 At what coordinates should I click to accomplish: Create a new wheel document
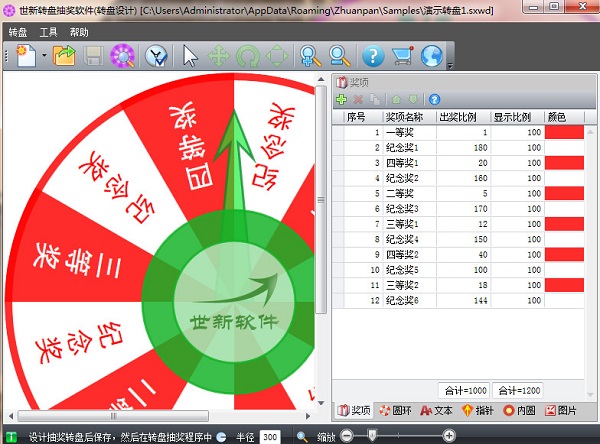click(26, 56)
